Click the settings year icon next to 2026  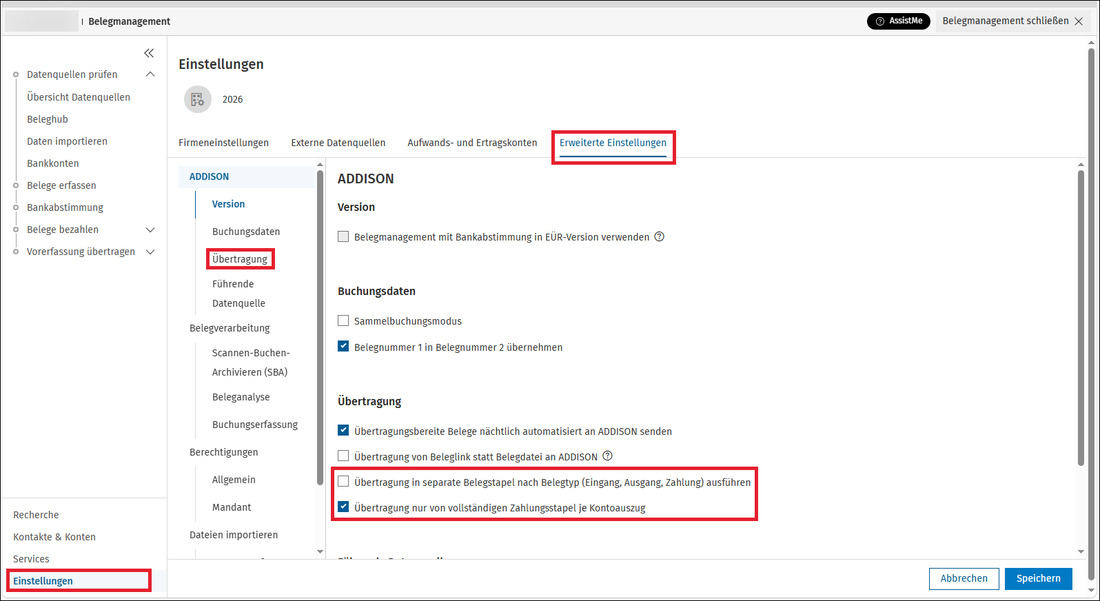[x=198, y=100]
